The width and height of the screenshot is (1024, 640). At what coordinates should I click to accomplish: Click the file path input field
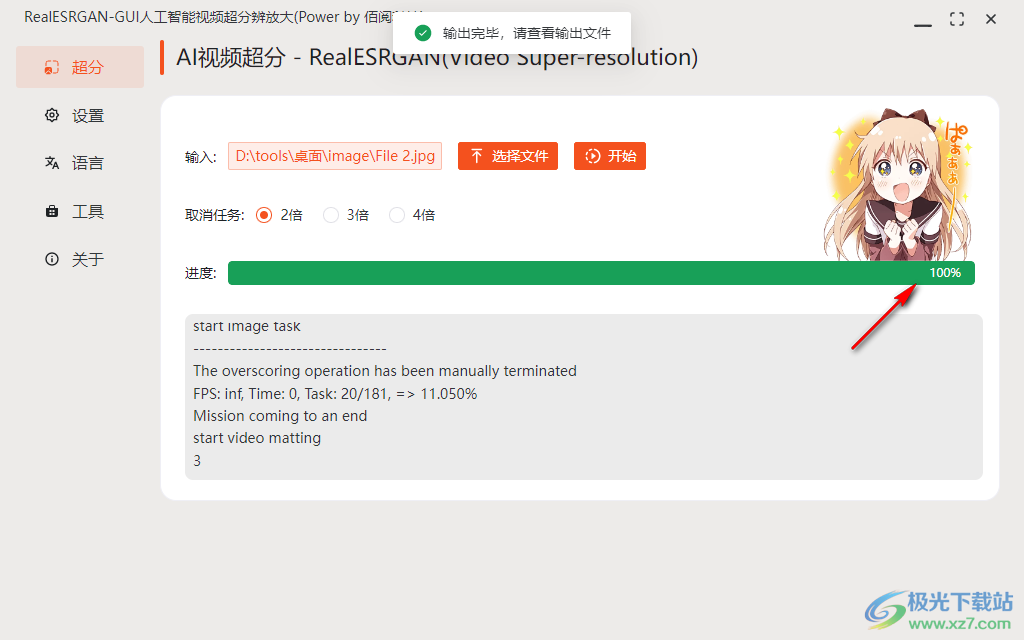(x=335, y=156)
